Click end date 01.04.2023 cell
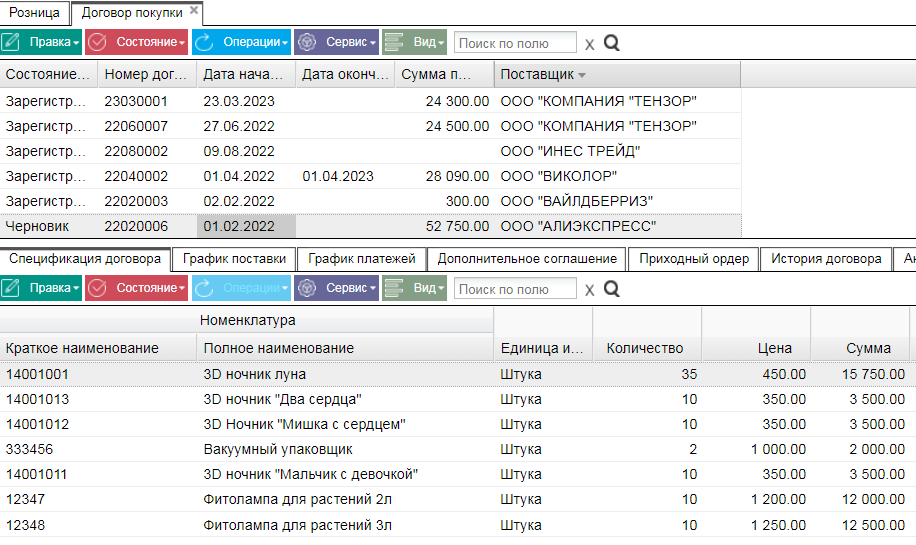 click(338, 176)
